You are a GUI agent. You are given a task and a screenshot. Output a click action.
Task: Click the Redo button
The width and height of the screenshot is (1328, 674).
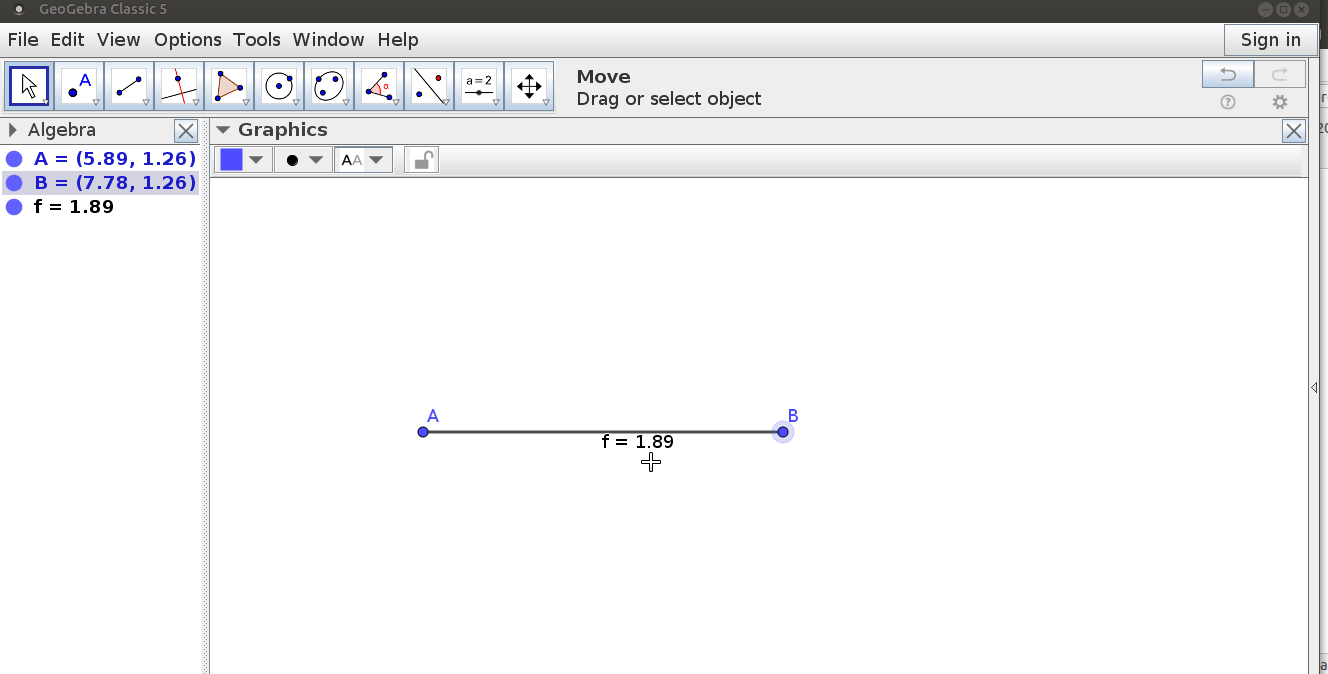click(x=1280, y=75)
